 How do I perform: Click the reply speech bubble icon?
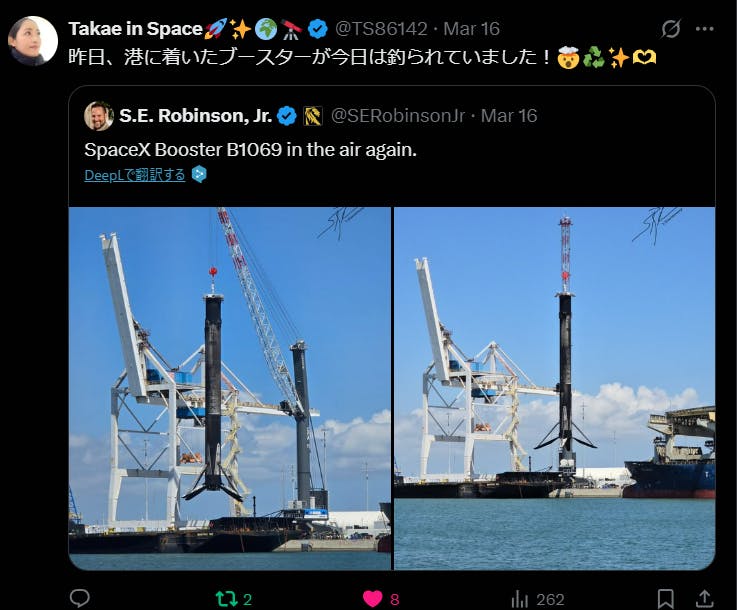[x=79, y=598]
